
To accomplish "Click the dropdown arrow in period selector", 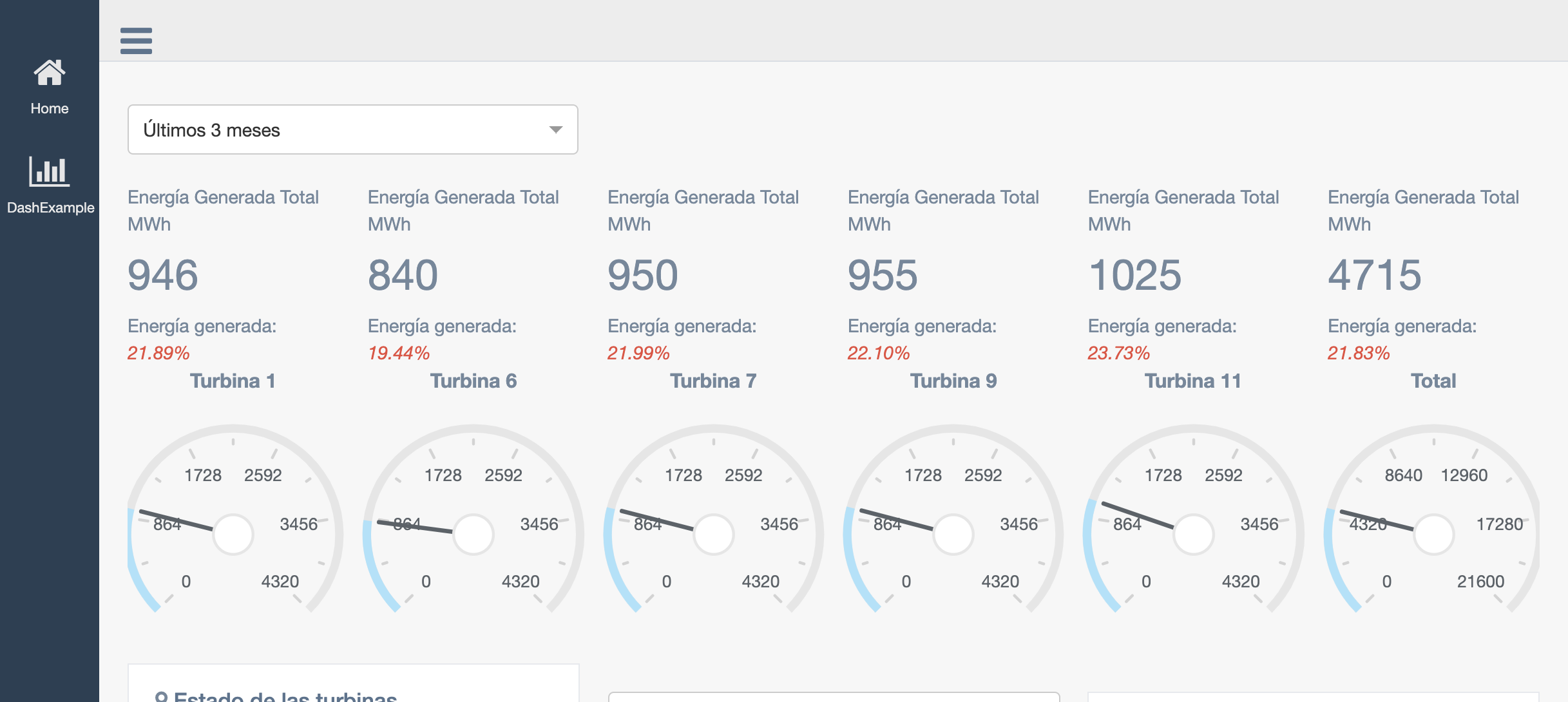I will tap(555, 129).
